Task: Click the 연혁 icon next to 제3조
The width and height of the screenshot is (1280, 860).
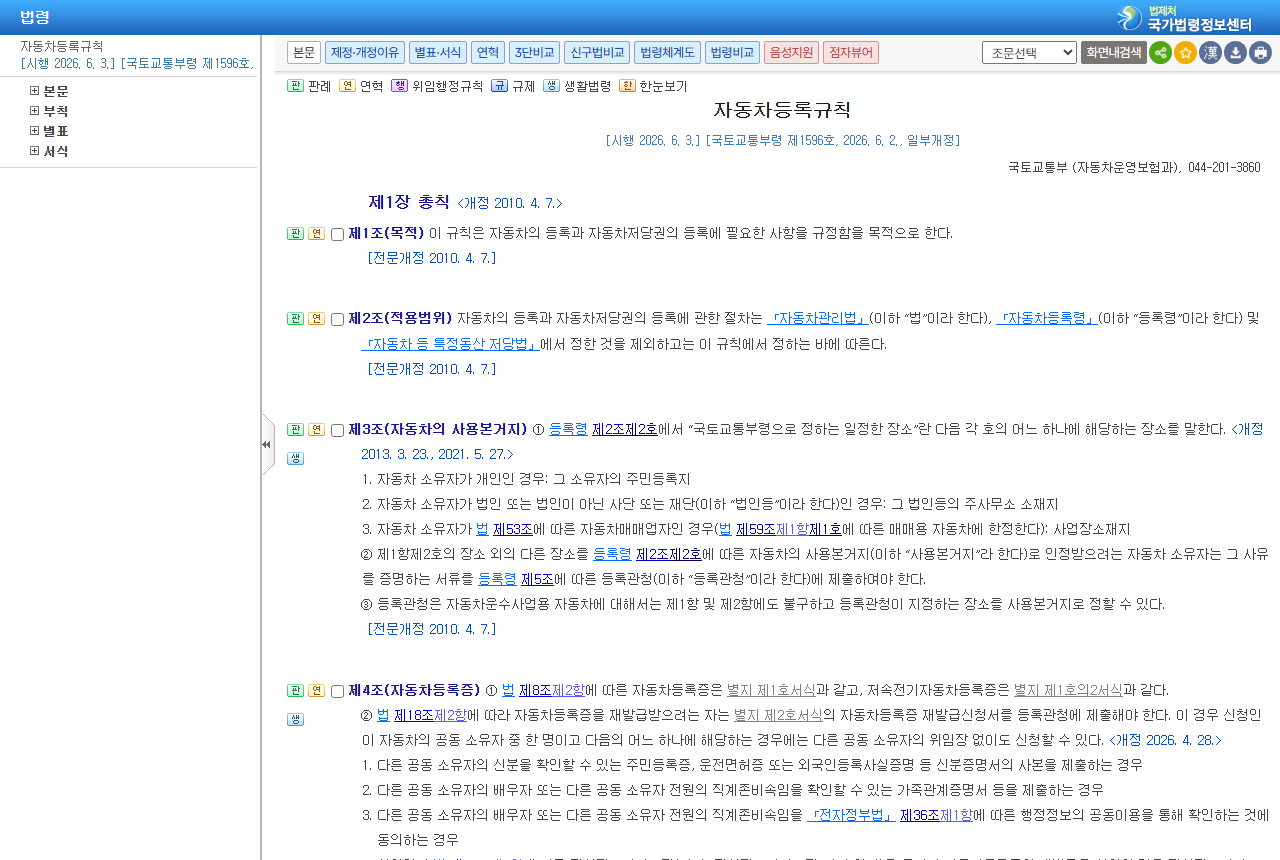Action: tap(316, 429)
